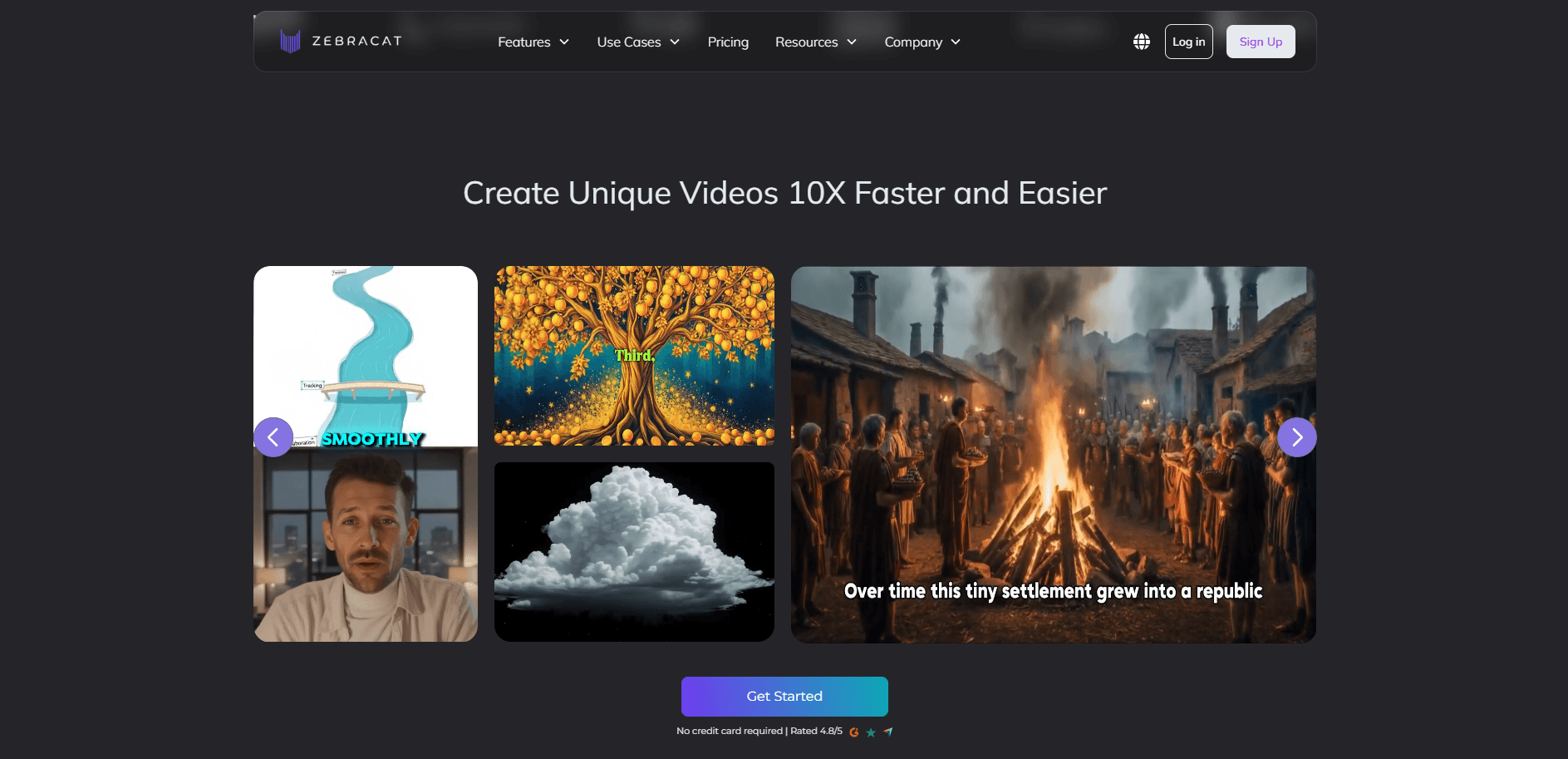
Task: Click the Capterra arrow rating icon
Action: (x=888, y=732)
